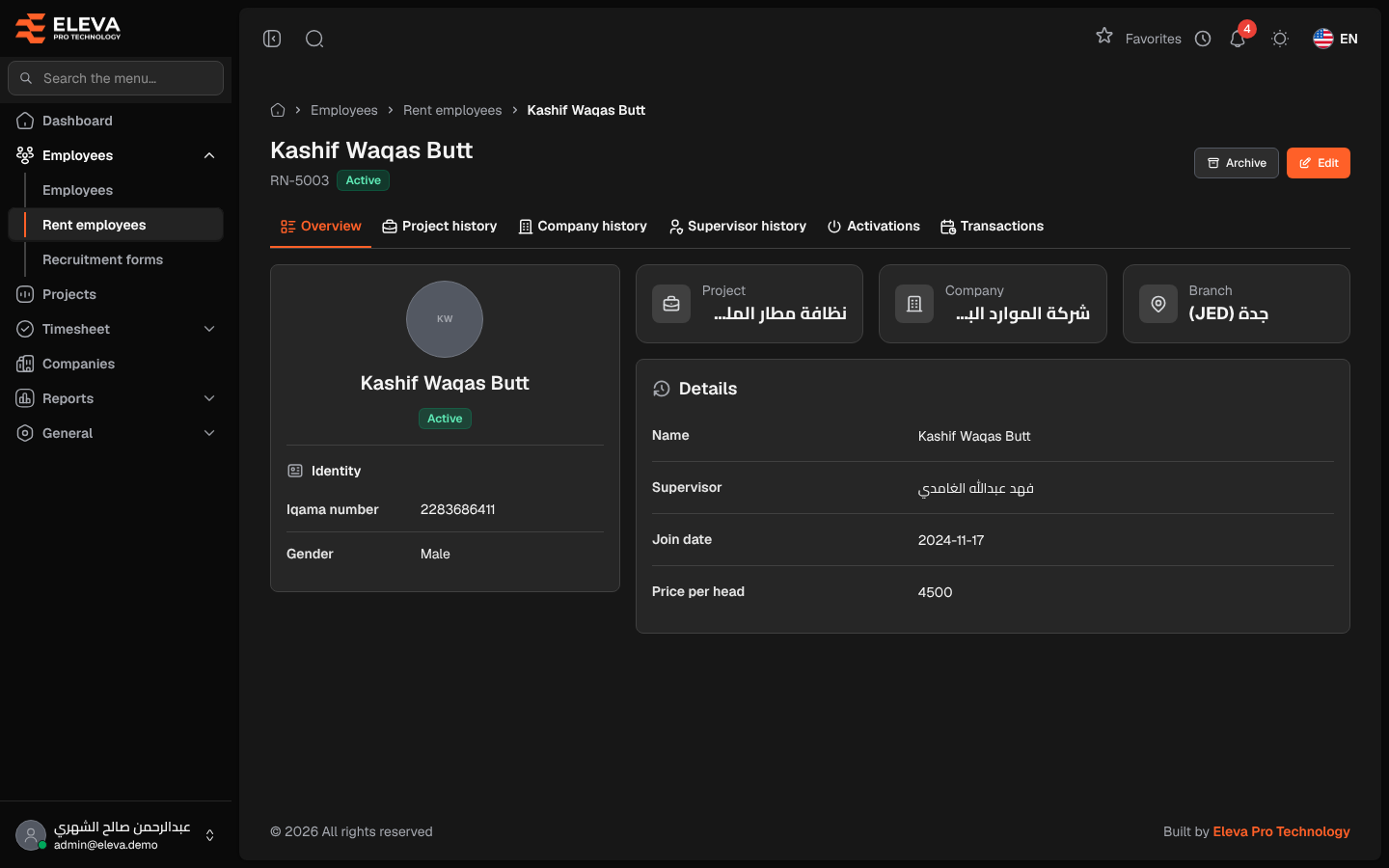
Task: Click the Company card building icon
Action: pyautogui.click(x=914, y=304)
